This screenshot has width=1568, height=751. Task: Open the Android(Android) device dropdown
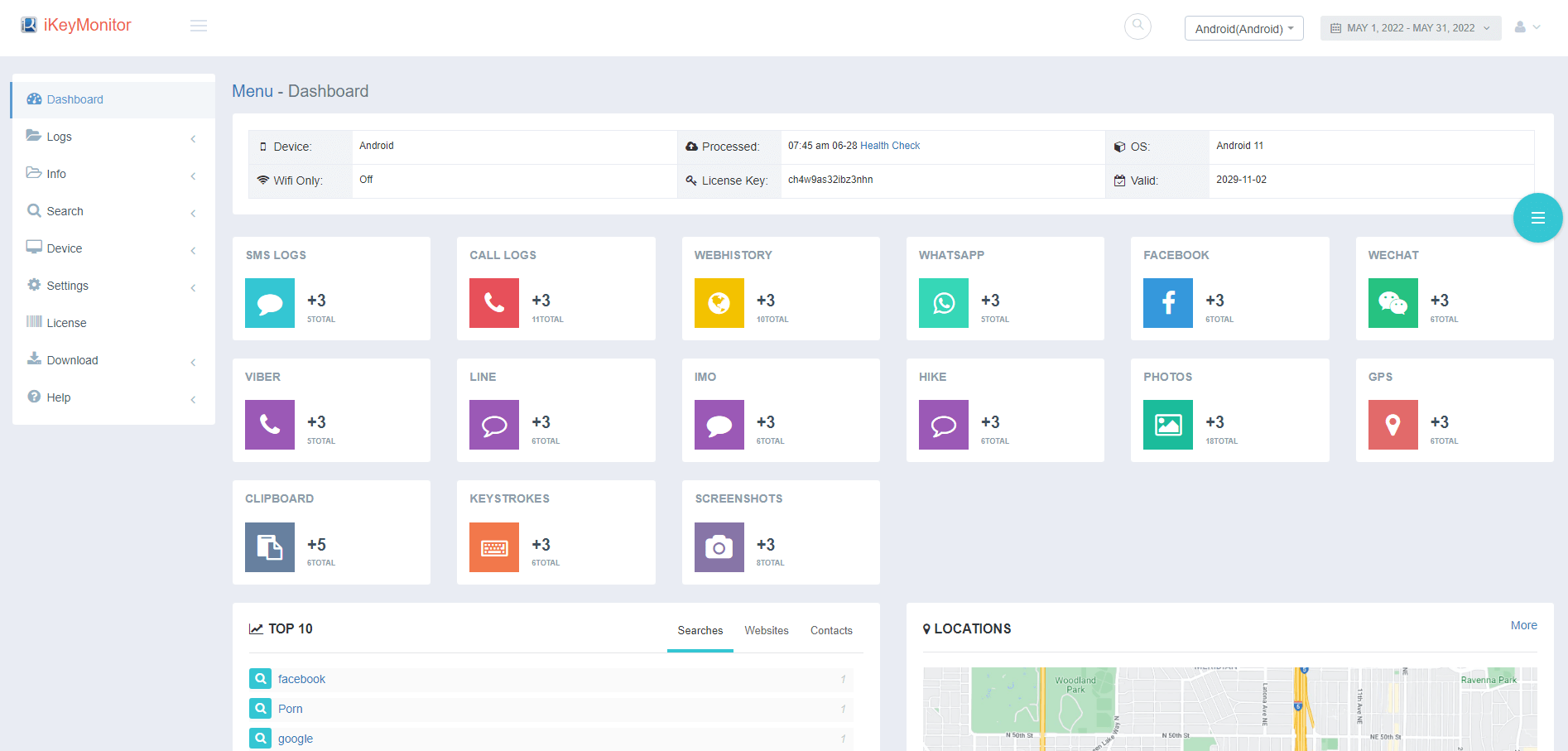pos(1243,28)
